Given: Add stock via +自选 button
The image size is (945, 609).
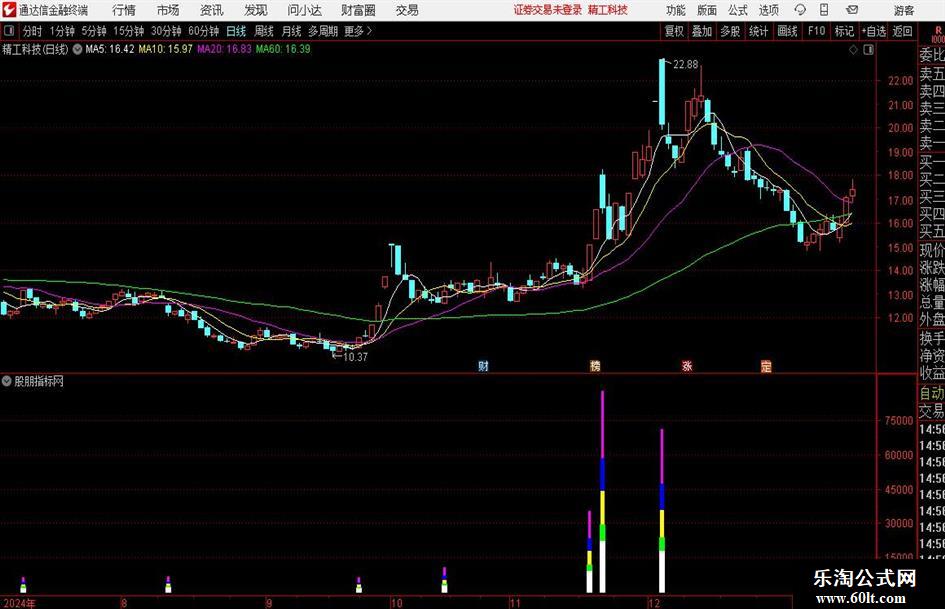Looking at the screenshot, I should [x=873, y=31].
